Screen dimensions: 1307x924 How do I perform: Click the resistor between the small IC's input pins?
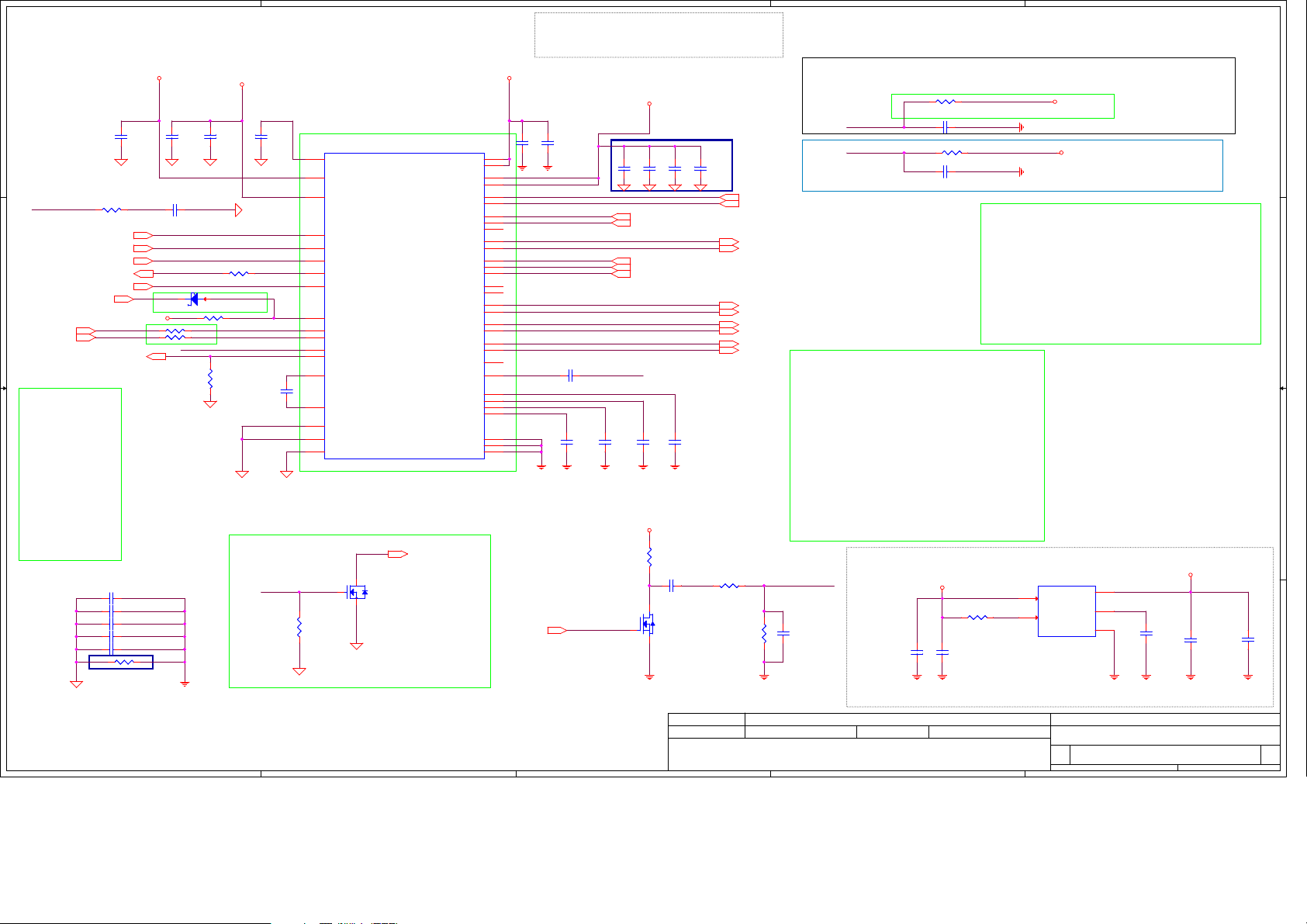point(978,618)
